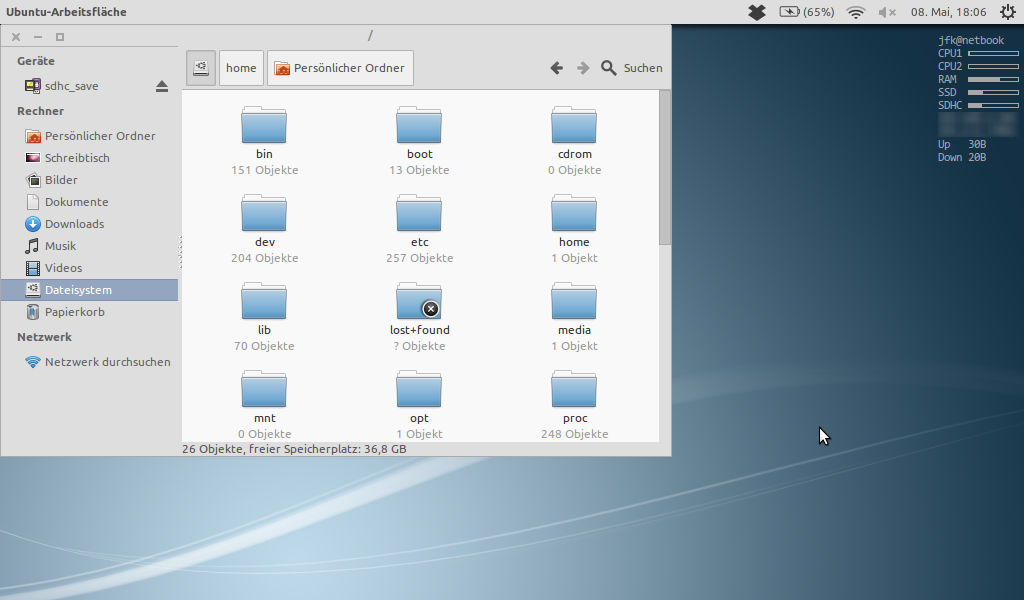Image resolution: width=1024 pixels, height=600 pixels.
Task: Select the opt folder icon
Action: pos(419,389)
